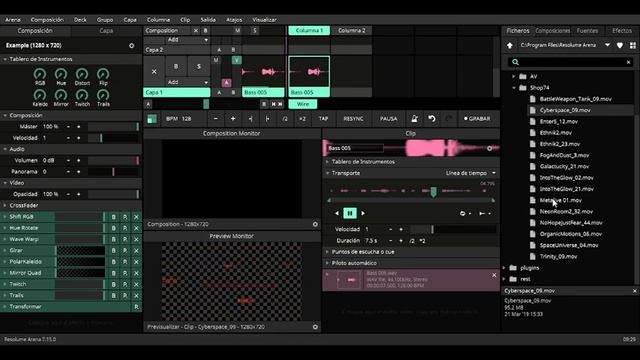Click the Hue dashboard knob
Viewport: 640px width, 360px height.
[x=61, y=74]
